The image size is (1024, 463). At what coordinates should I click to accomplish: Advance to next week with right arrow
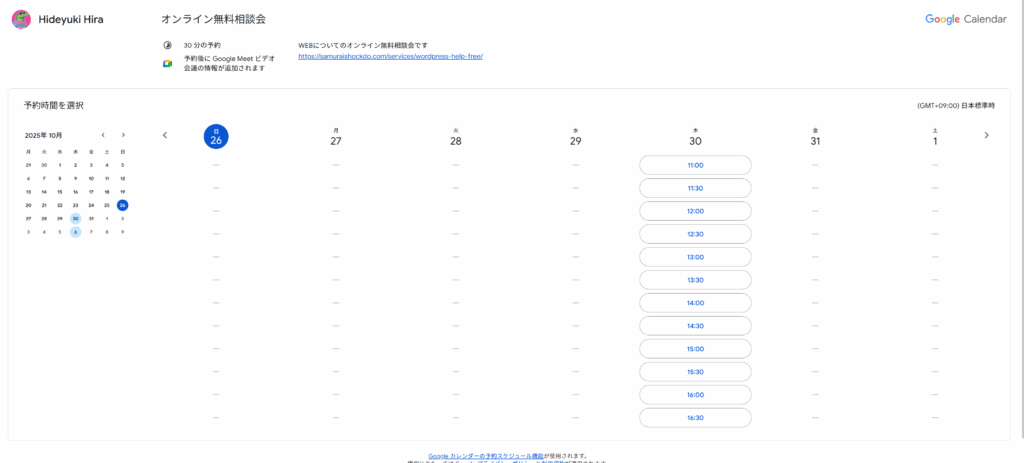pos(986,135)
